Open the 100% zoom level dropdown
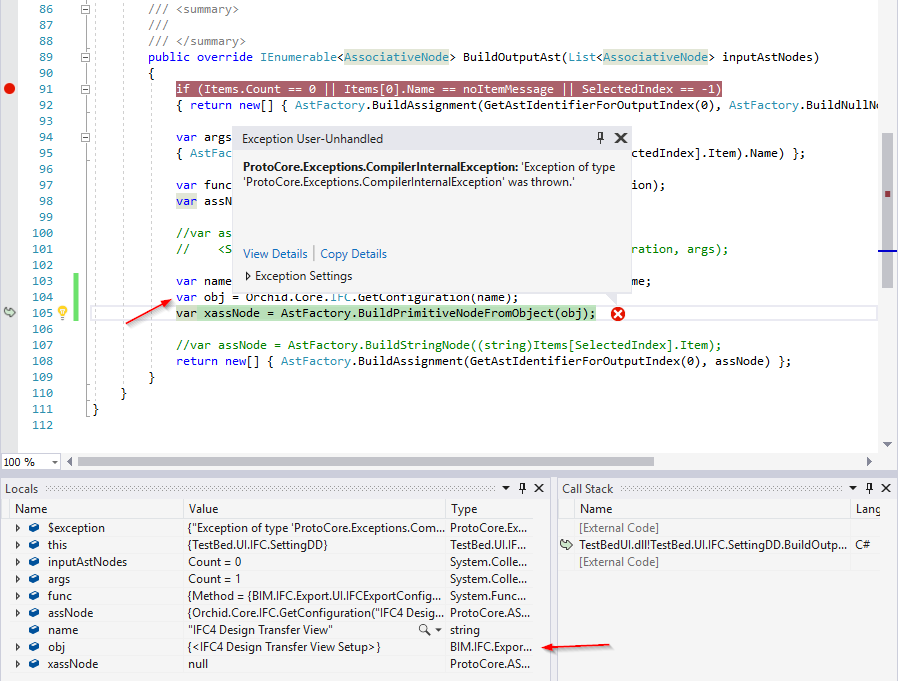Viewport: 898px width, 681px height. 52,461
